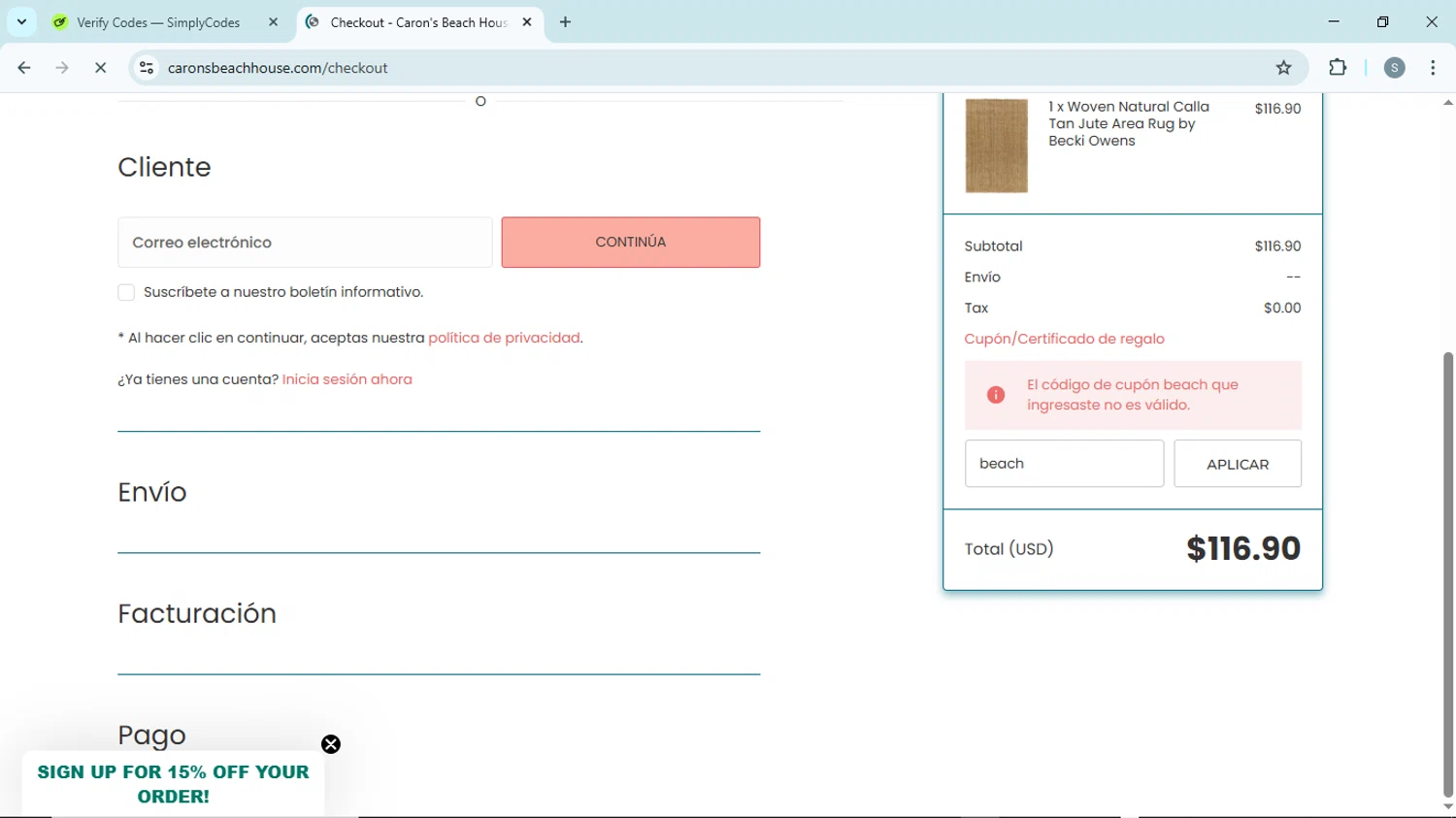Click the Correo electrónico email field
The height and width of the screenshot is (818, 1456).
pyautogui.click(x=305, y=243)
